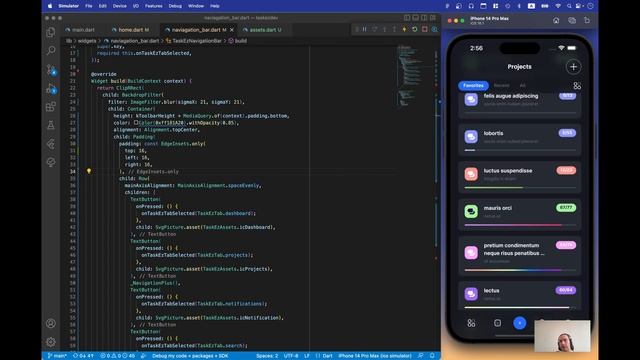Open the Accounts icon in the activity bar
This screenshot has width=640, height=360.
51,323
